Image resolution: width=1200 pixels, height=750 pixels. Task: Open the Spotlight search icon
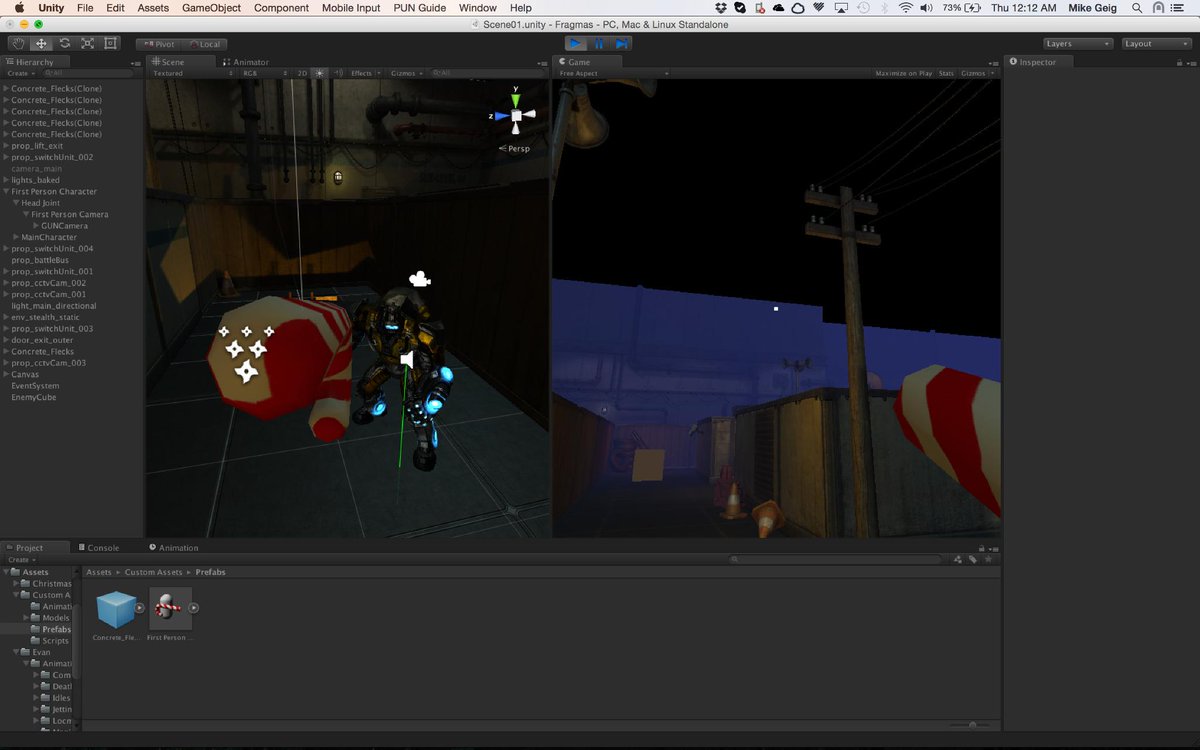click(x=1137, y=8)
